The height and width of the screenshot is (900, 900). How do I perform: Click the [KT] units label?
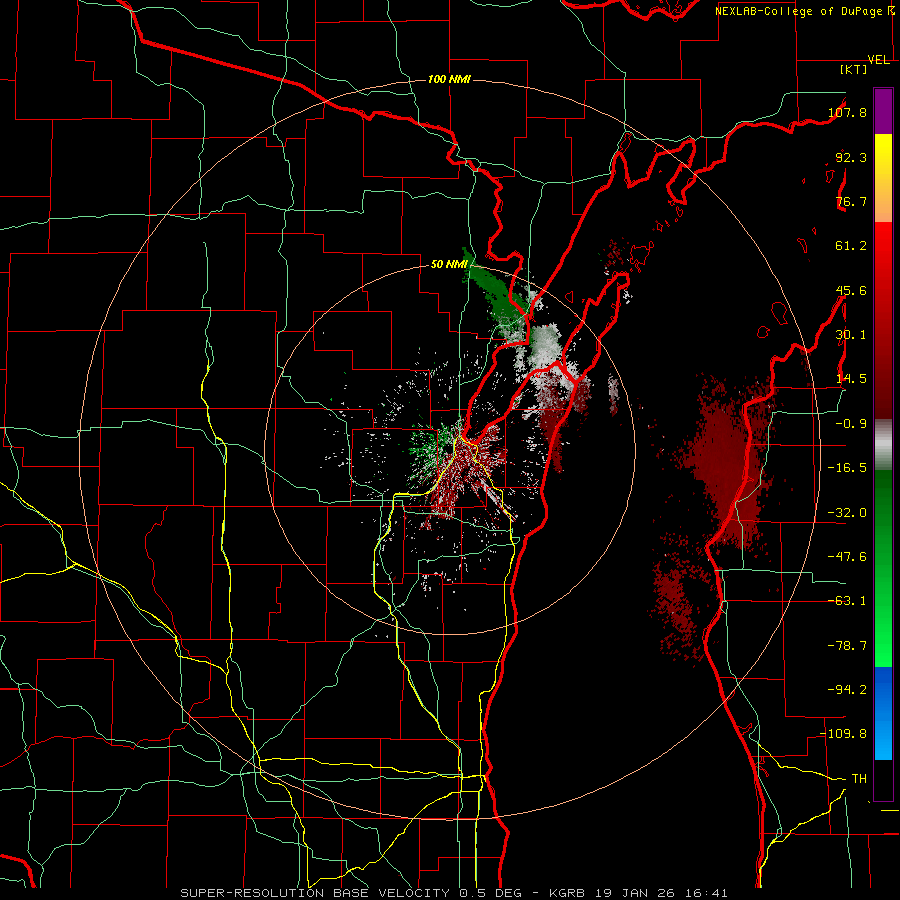[x=854, y=69]
